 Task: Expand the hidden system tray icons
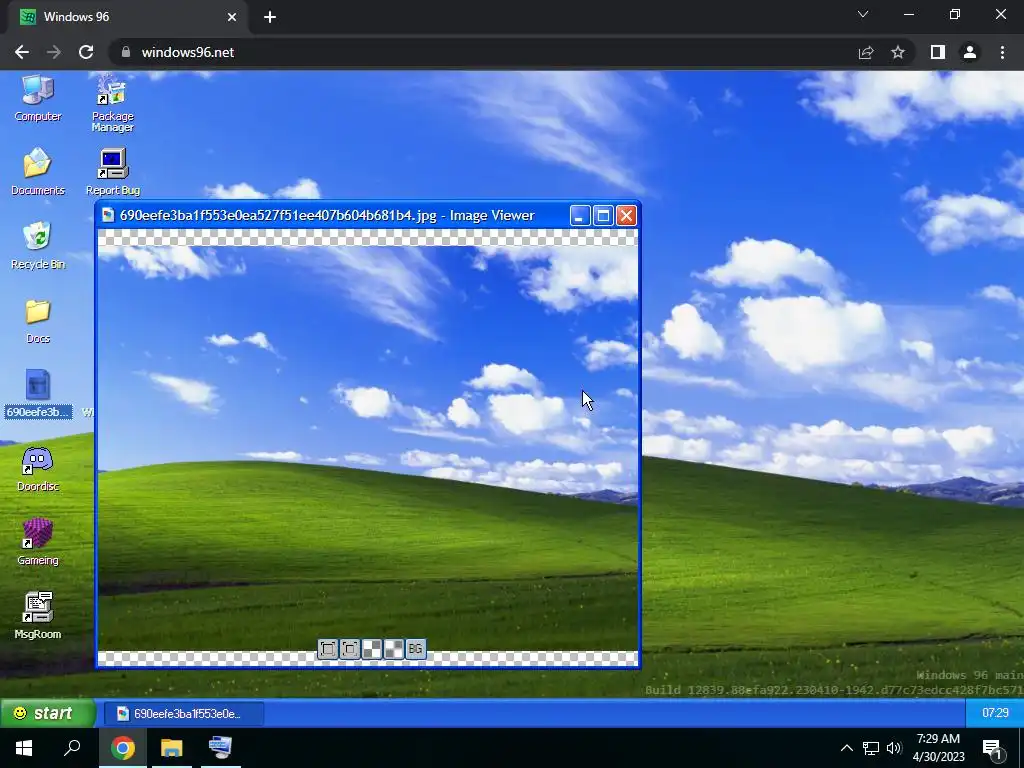coord(846,748)
